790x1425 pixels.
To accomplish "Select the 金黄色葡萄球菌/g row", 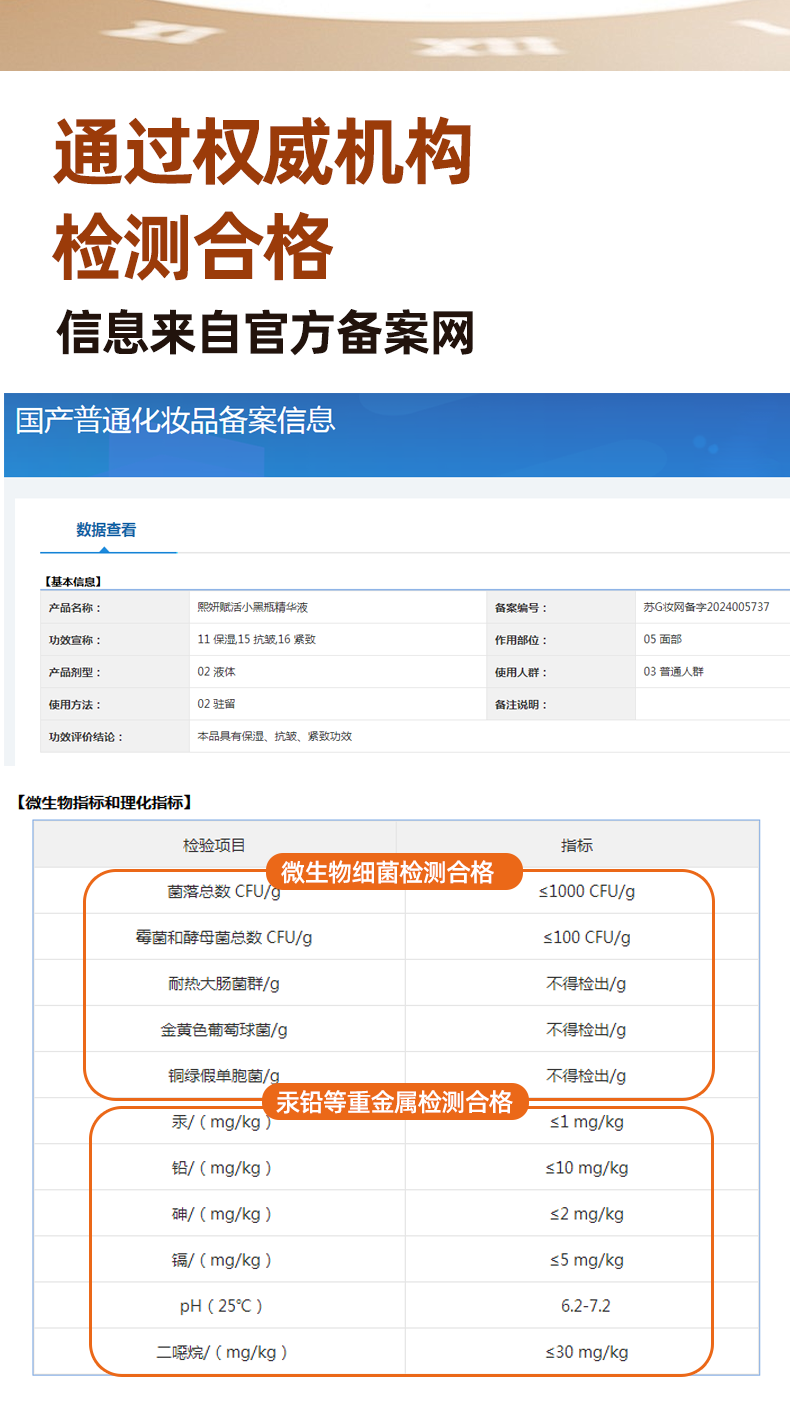I will (x=224, y=1029).
